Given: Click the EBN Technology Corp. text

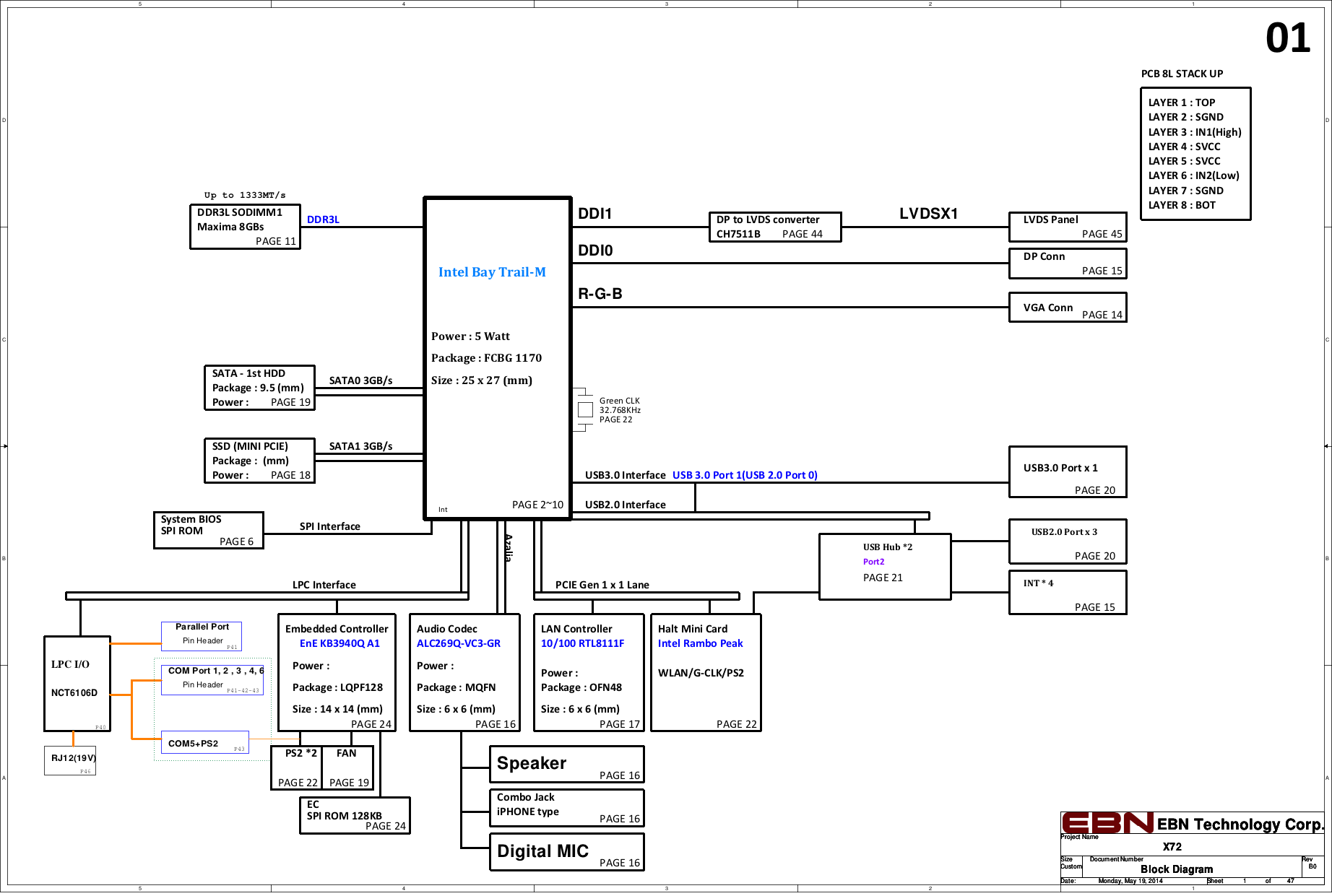Looking at the screenshot, I should 1240,825.
